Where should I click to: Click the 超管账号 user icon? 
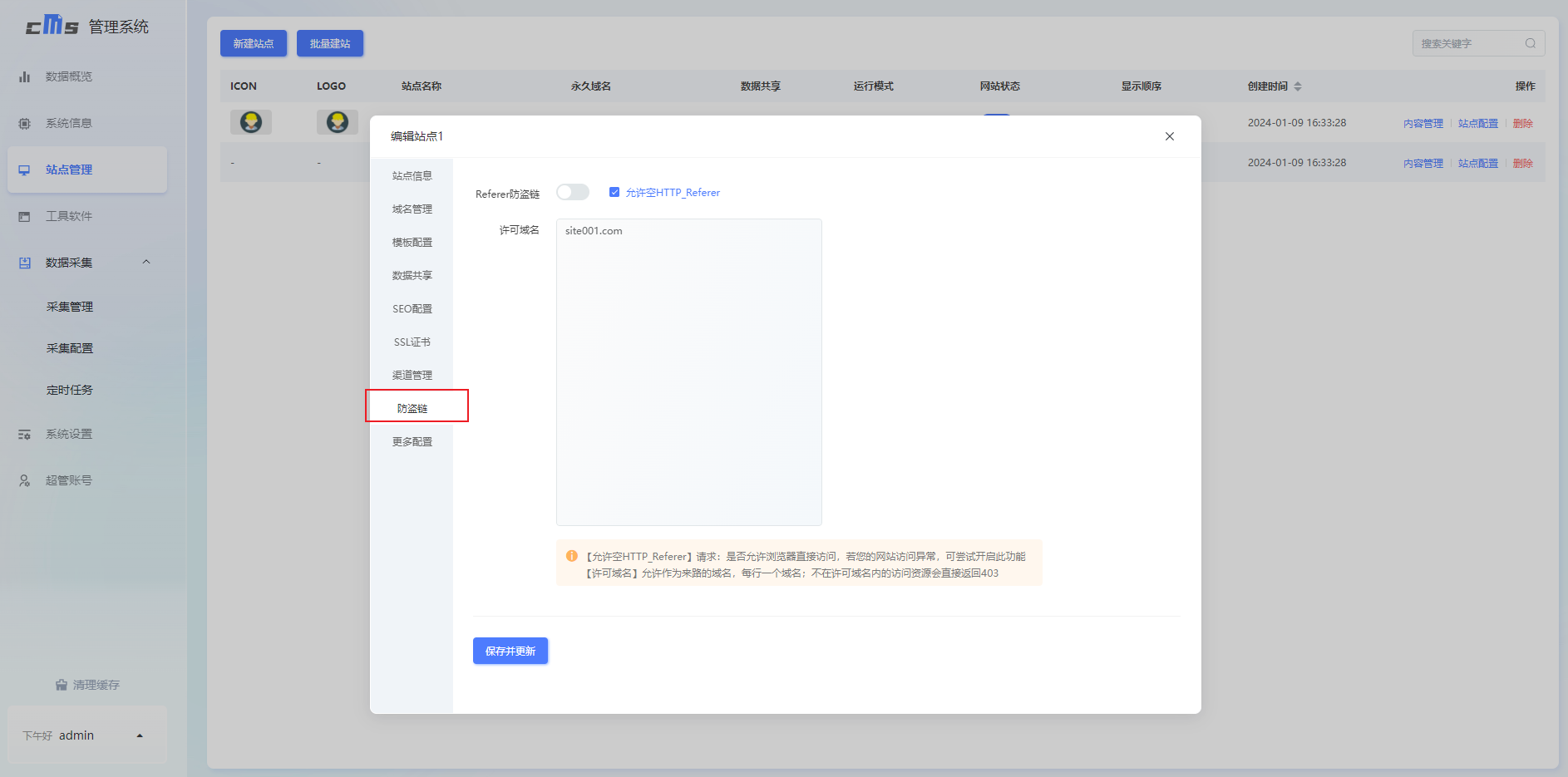25,480
